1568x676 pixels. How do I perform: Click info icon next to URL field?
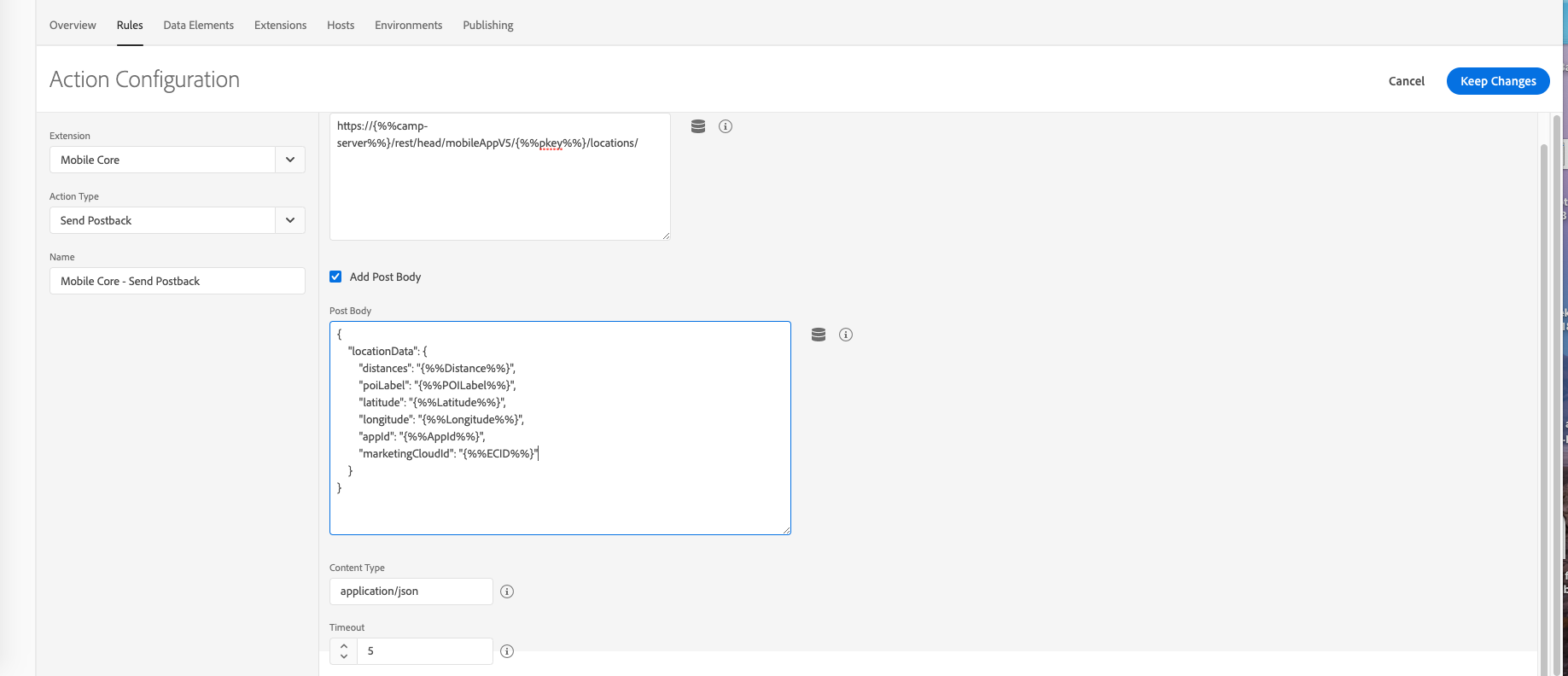[726, 126]
